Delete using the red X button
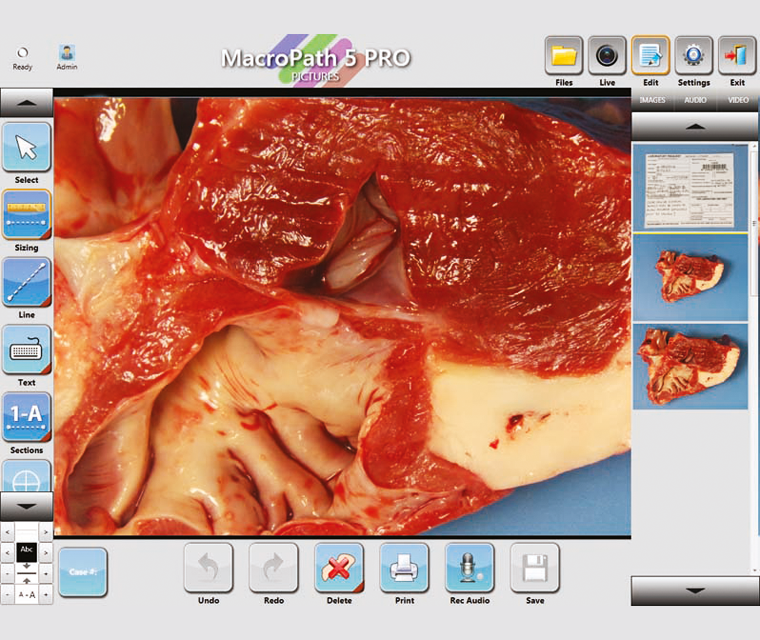Viewport: 760px width, 640px height. click(x=339, y=568)
